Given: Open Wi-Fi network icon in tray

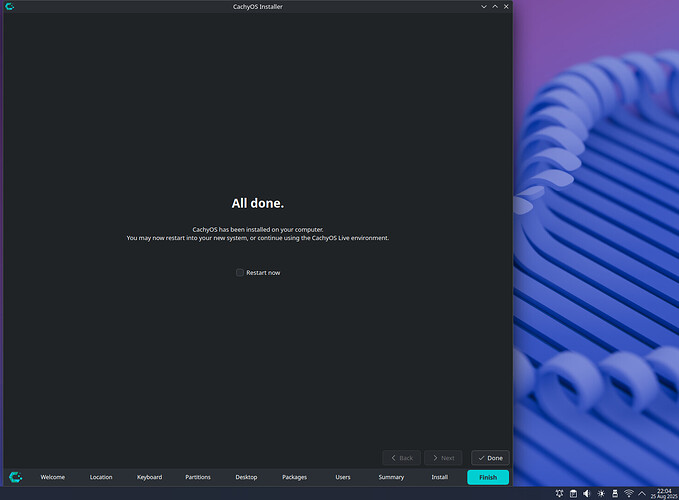Looking at the screenshot, I should coord(629,493).
